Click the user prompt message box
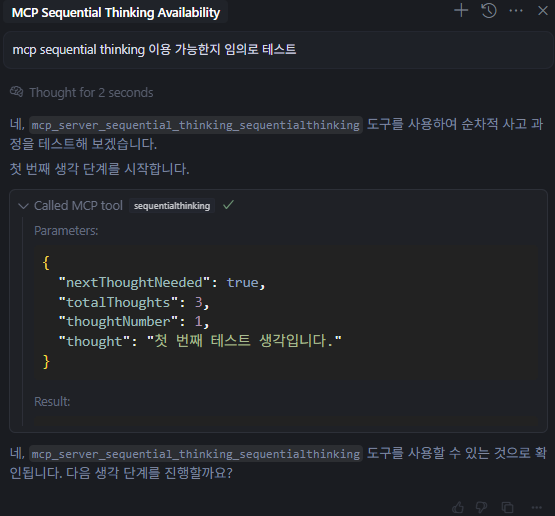This screenshot has height=516, width=555. [278, 50]
